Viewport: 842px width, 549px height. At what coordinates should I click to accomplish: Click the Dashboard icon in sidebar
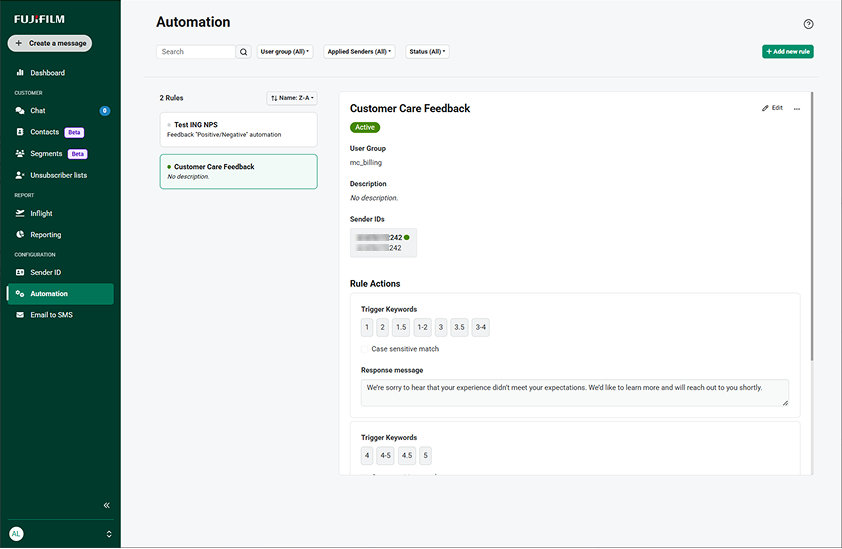(20, 73)
